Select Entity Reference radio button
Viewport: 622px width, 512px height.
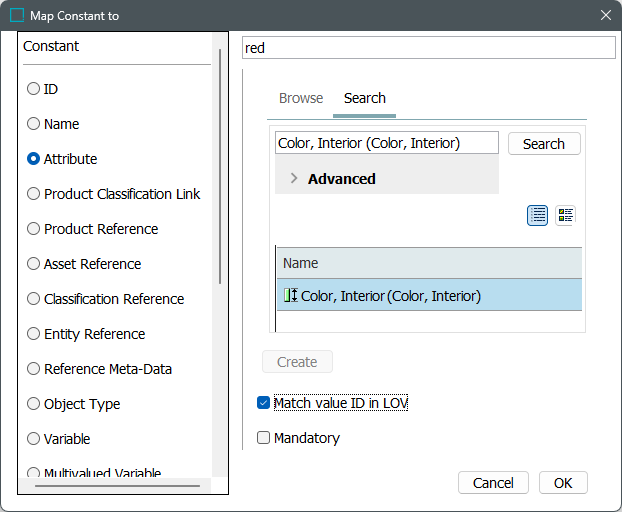click(x=33, y=334)
